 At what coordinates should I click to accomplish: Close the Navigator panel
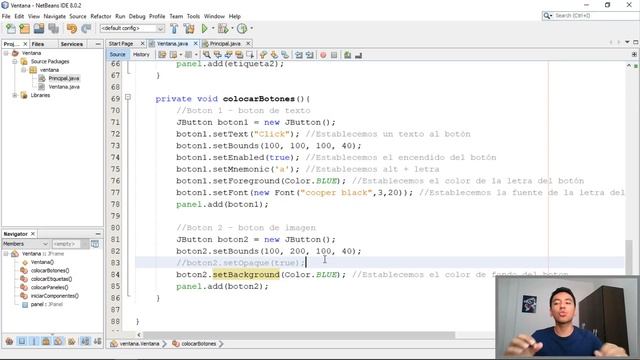coord(33,234)
